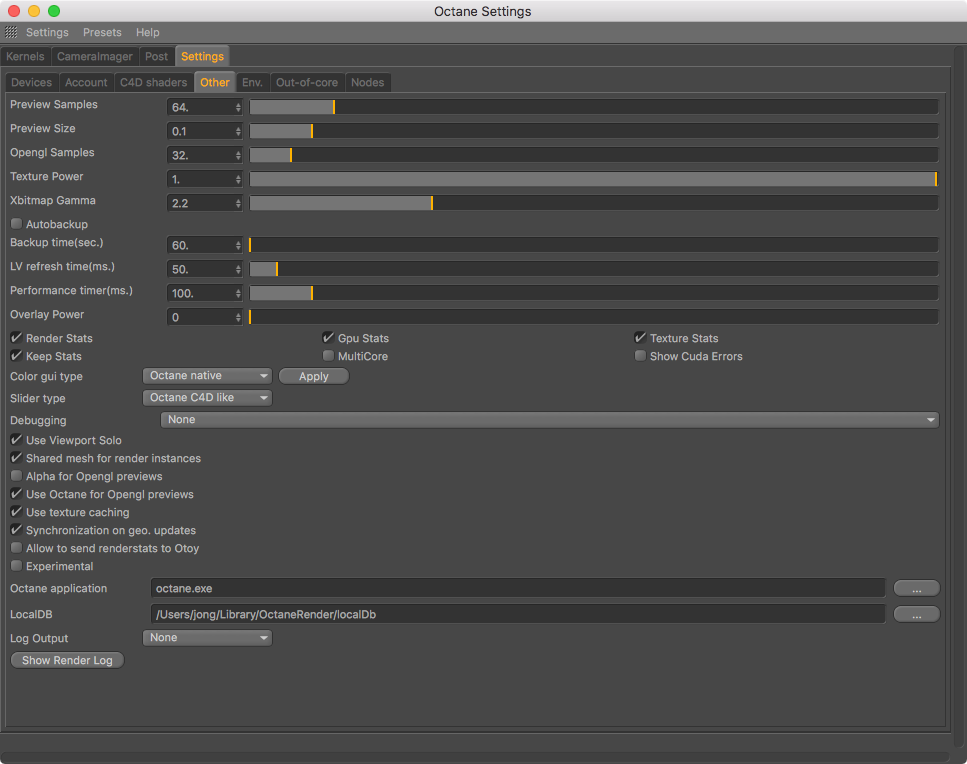This screenshot has height=764, width=967.
Task: Open the Slider type dropdown
Action: point(207,398)
